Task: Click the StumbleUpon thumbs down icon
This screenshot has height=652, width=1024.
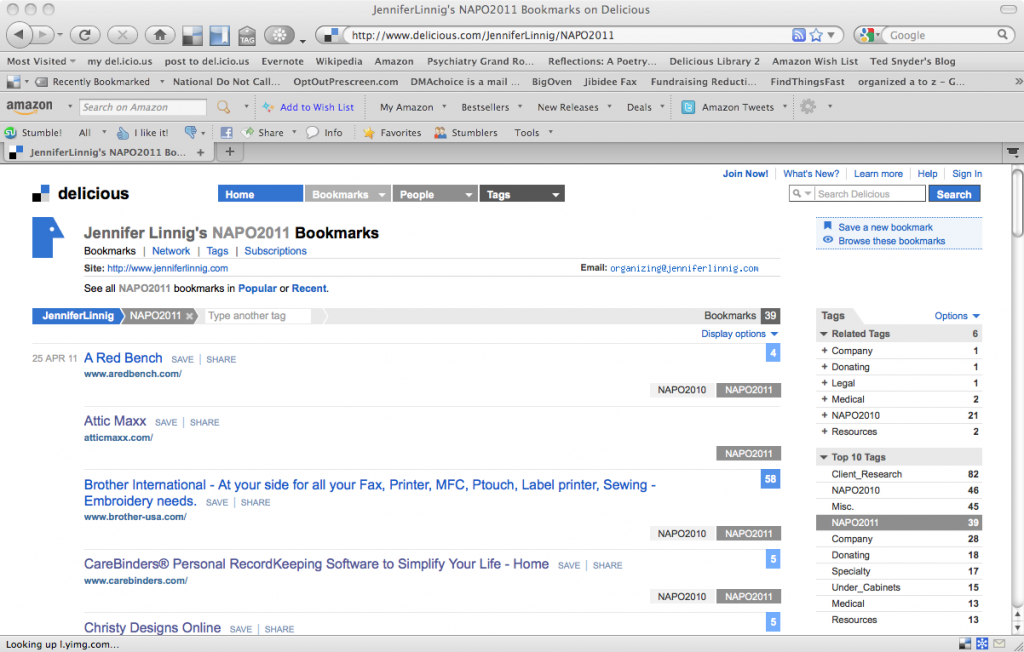Action: tap(191, 133)
